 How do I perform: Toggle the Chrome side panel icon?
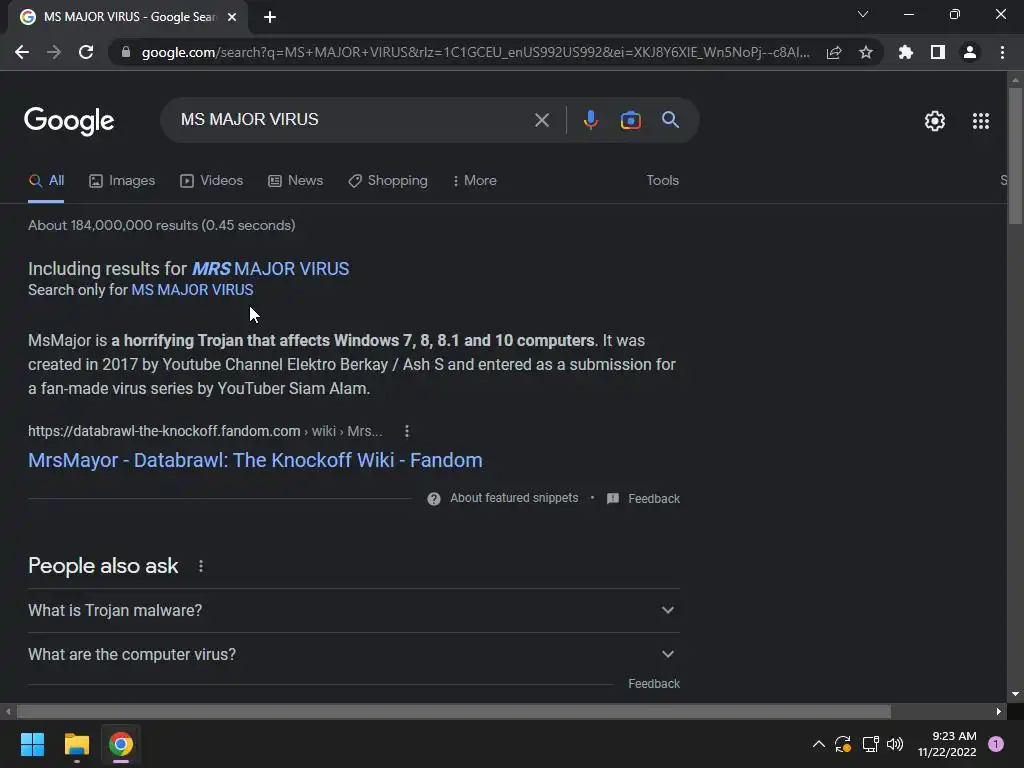pos(937,52)
